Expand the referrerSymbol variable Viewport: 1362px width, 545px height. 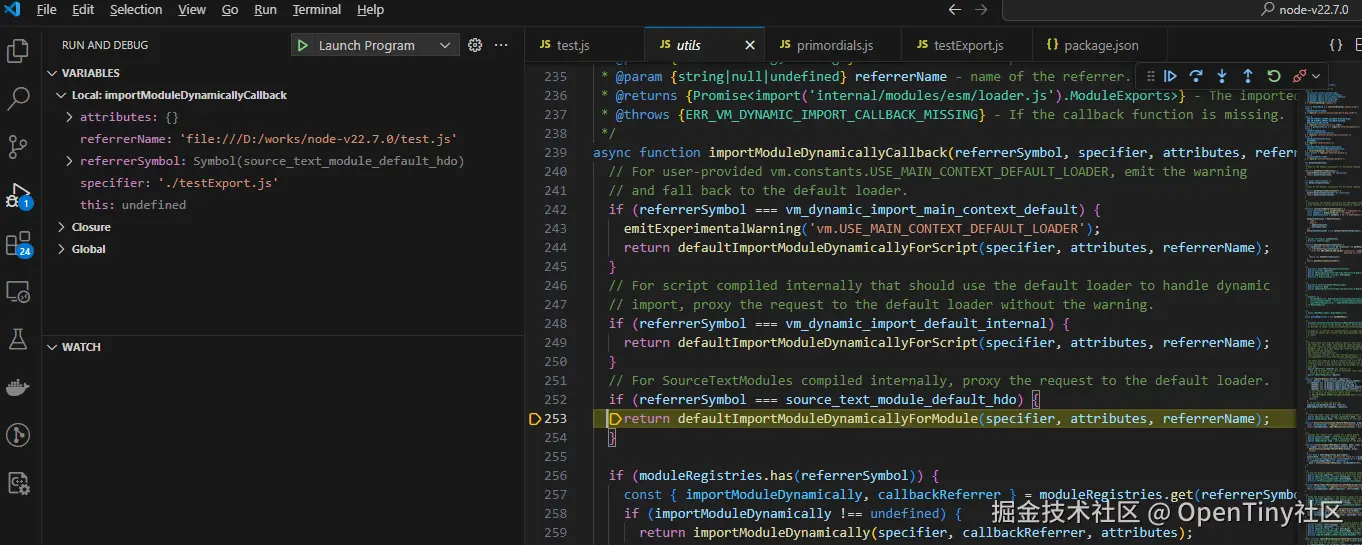point(69,161)
